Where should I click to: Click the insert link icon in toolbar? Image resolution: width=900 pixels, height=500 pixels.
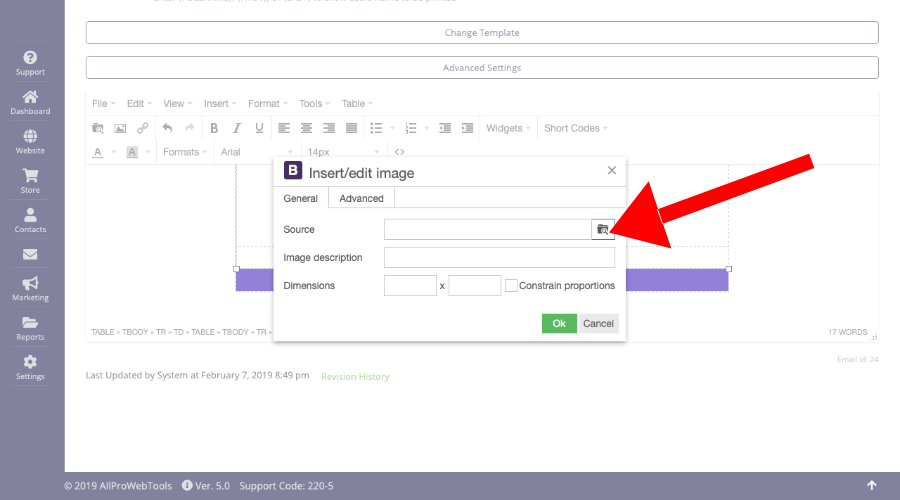pyautogui.click(x=143, y=128)
